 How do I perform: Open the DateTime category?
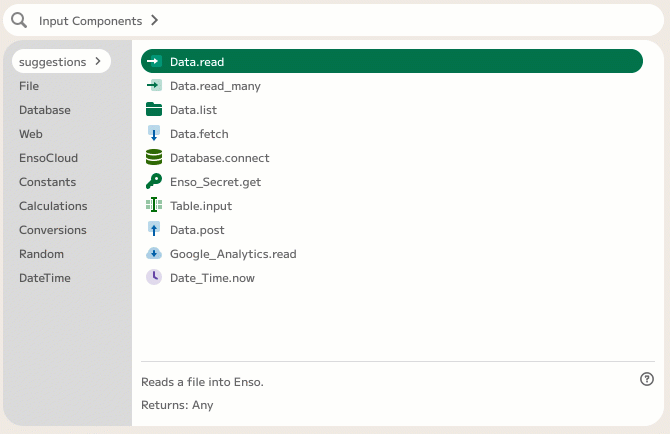45,278
